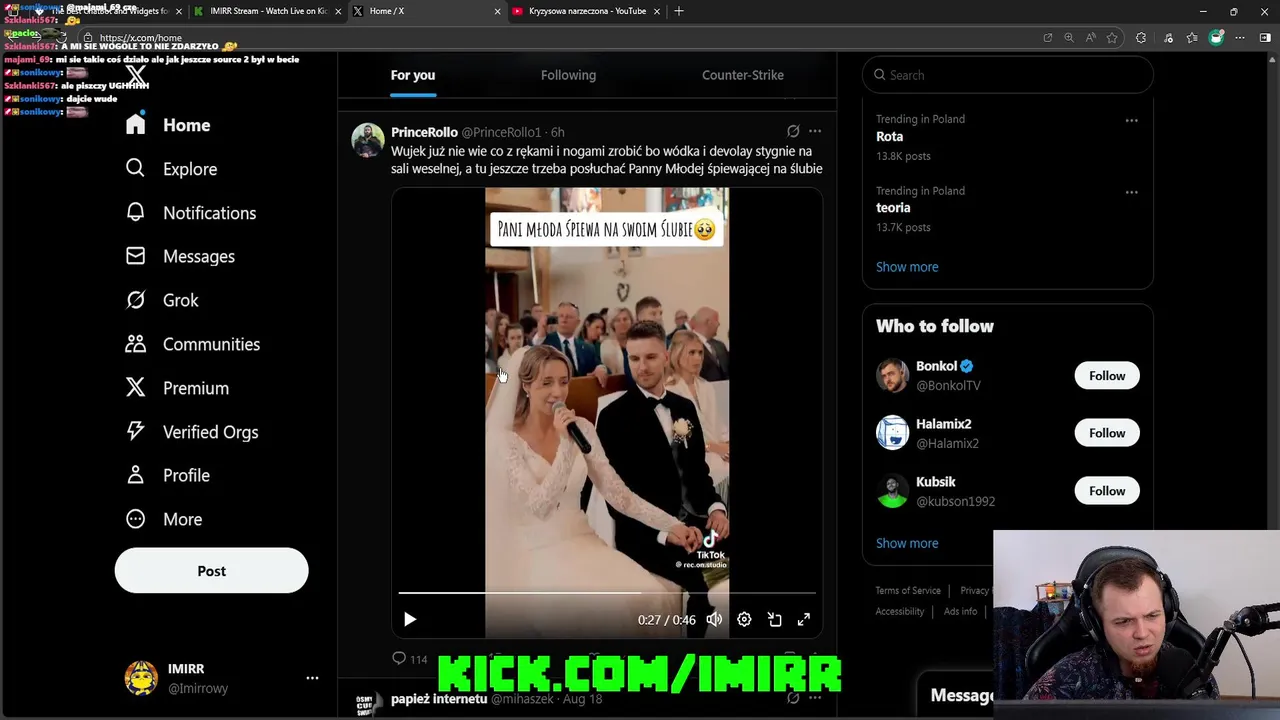Image resolution: width=1280 pixels, height=720 pixels.
Task: Open Messages from the sidebar
Action: click(180, 256)
